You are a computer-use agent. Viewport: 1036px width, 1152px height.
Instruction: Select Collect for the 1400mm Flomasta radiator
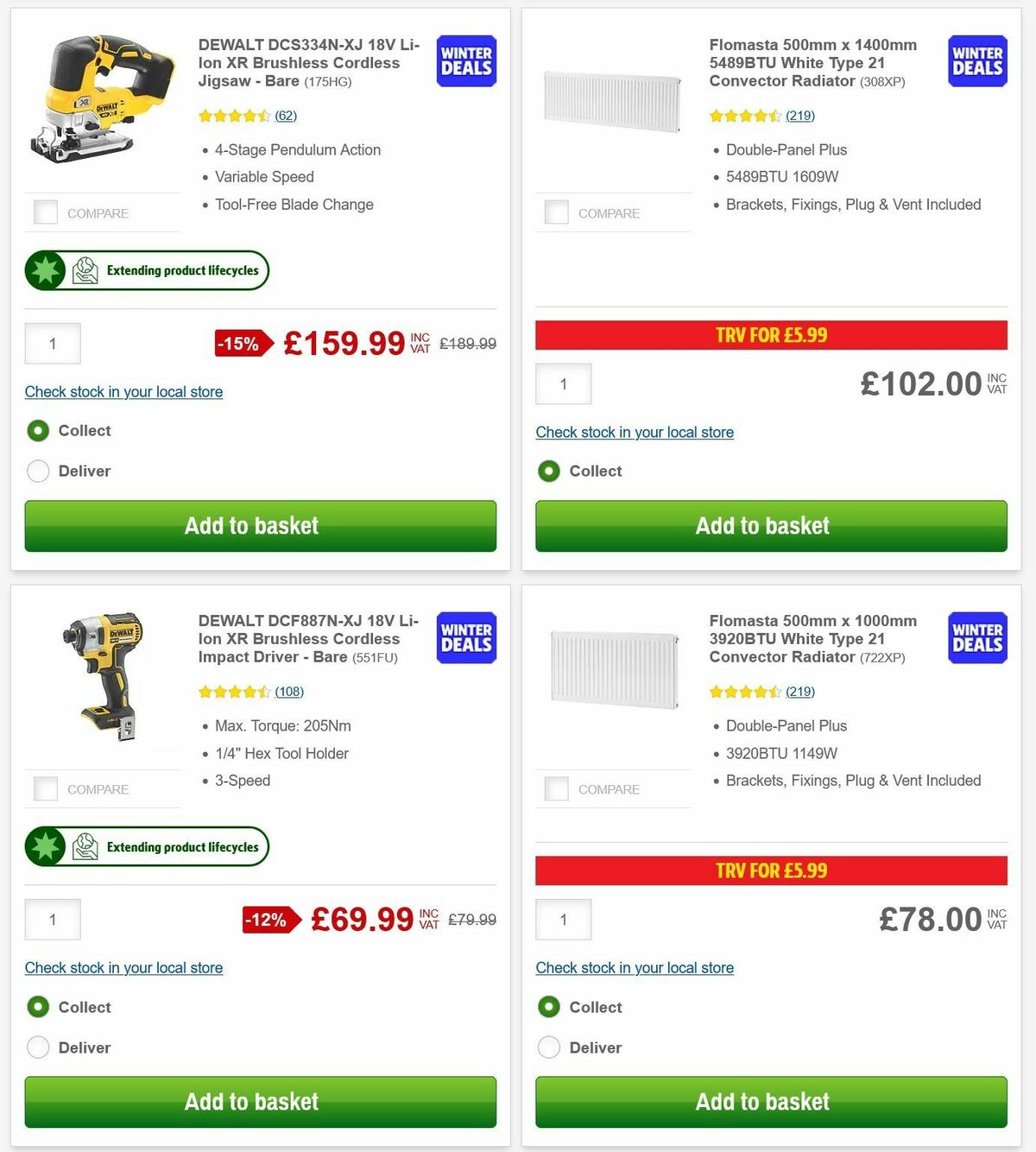click(x=549, y=472)
